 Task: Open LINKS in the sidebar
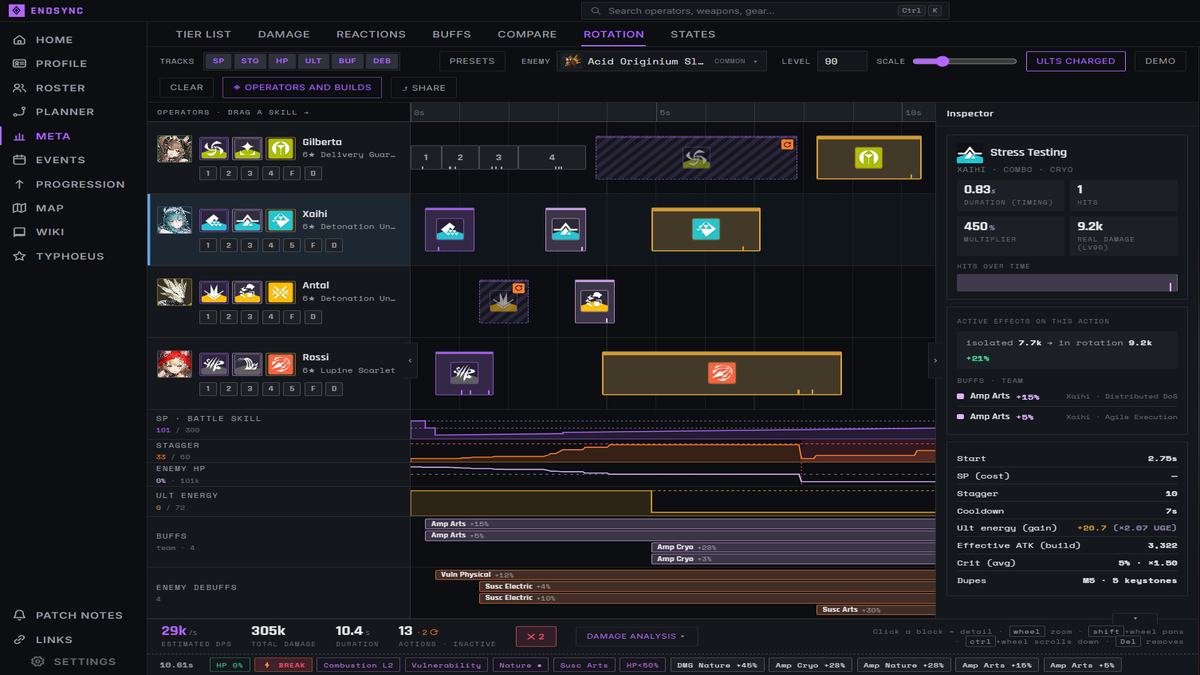coord(54,639)
